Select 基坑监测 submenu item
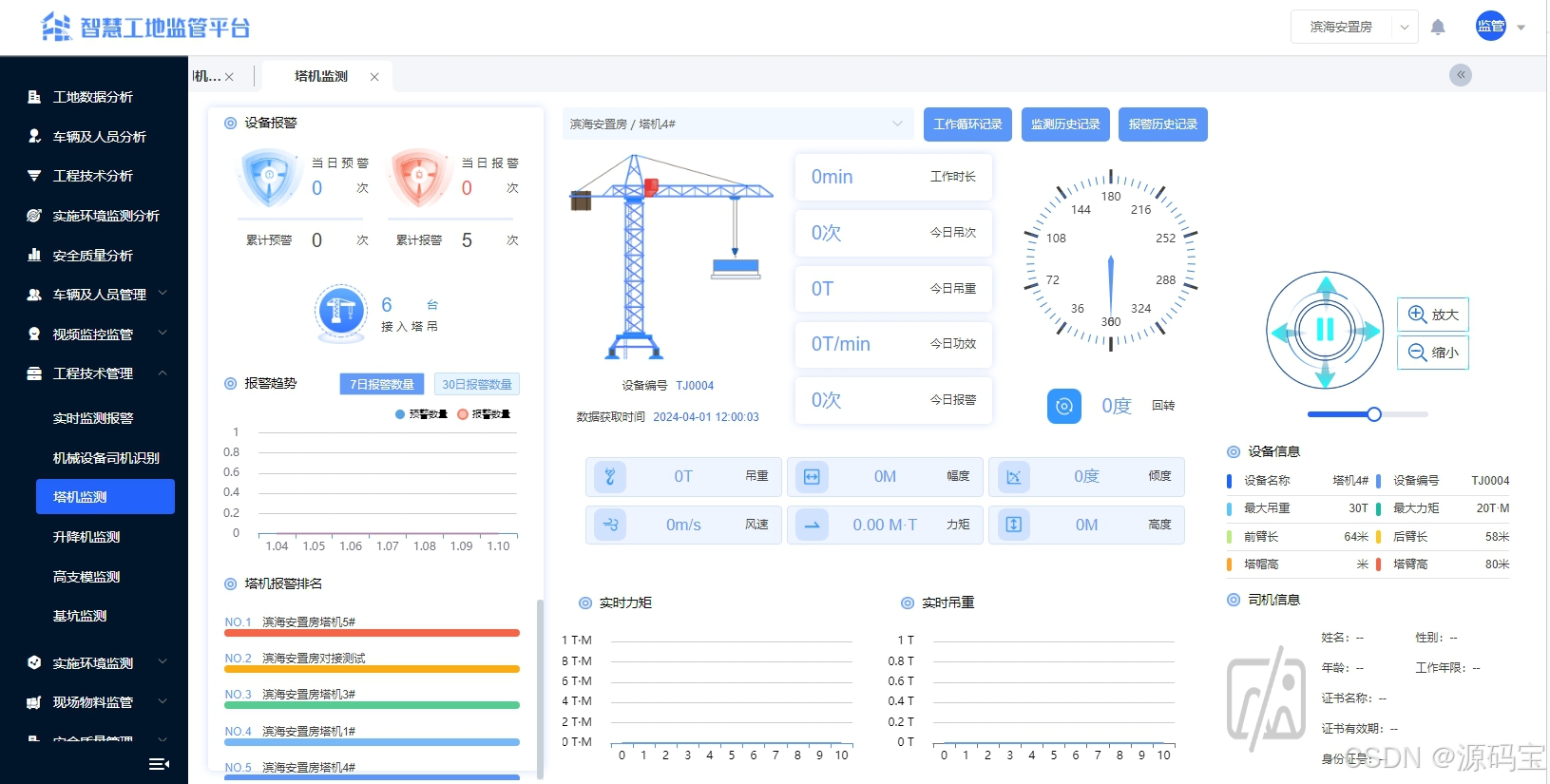The height and width of the screenshot is (784, 1550). point(80,616)
